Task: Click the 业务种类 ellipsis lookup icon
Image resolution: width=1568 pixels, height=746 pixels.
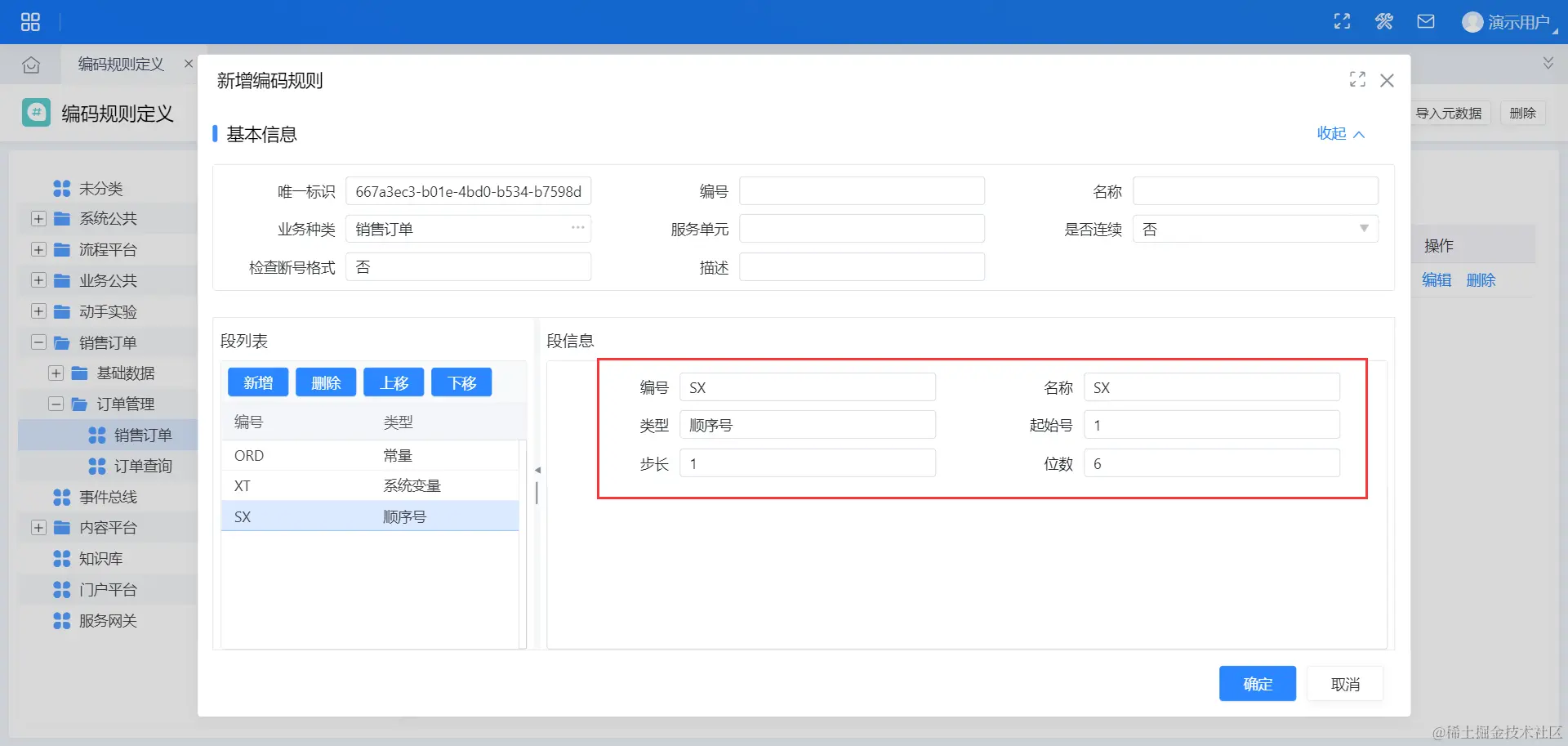Action: point(577,228)
